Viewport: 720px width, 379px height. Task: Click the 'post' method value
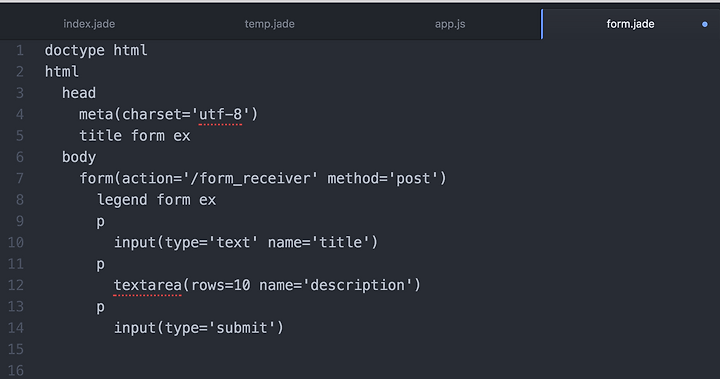tap(413, 178)
